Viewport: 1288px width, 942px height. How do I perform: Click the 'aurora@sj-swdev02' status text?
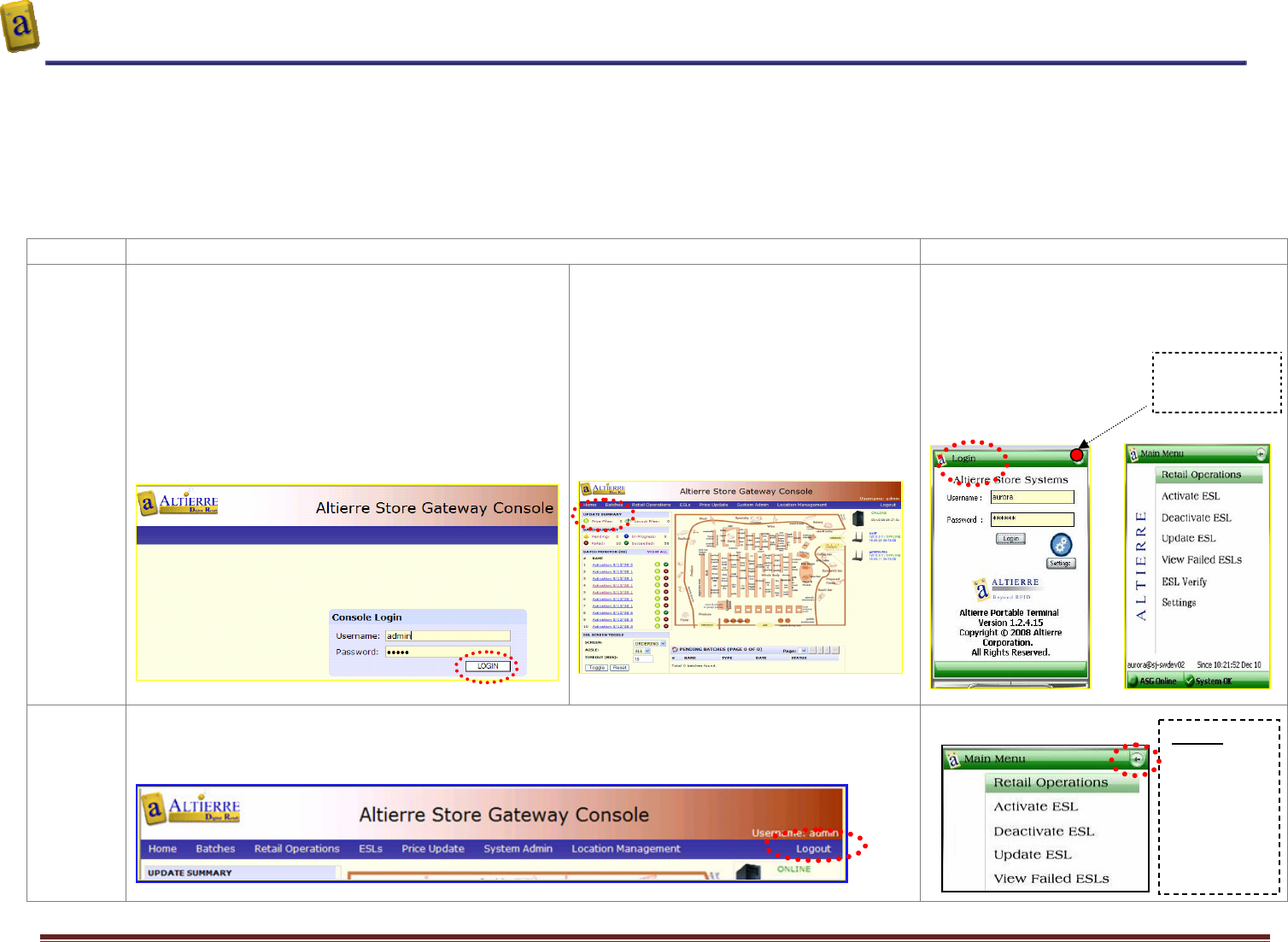click(1156, 664)
